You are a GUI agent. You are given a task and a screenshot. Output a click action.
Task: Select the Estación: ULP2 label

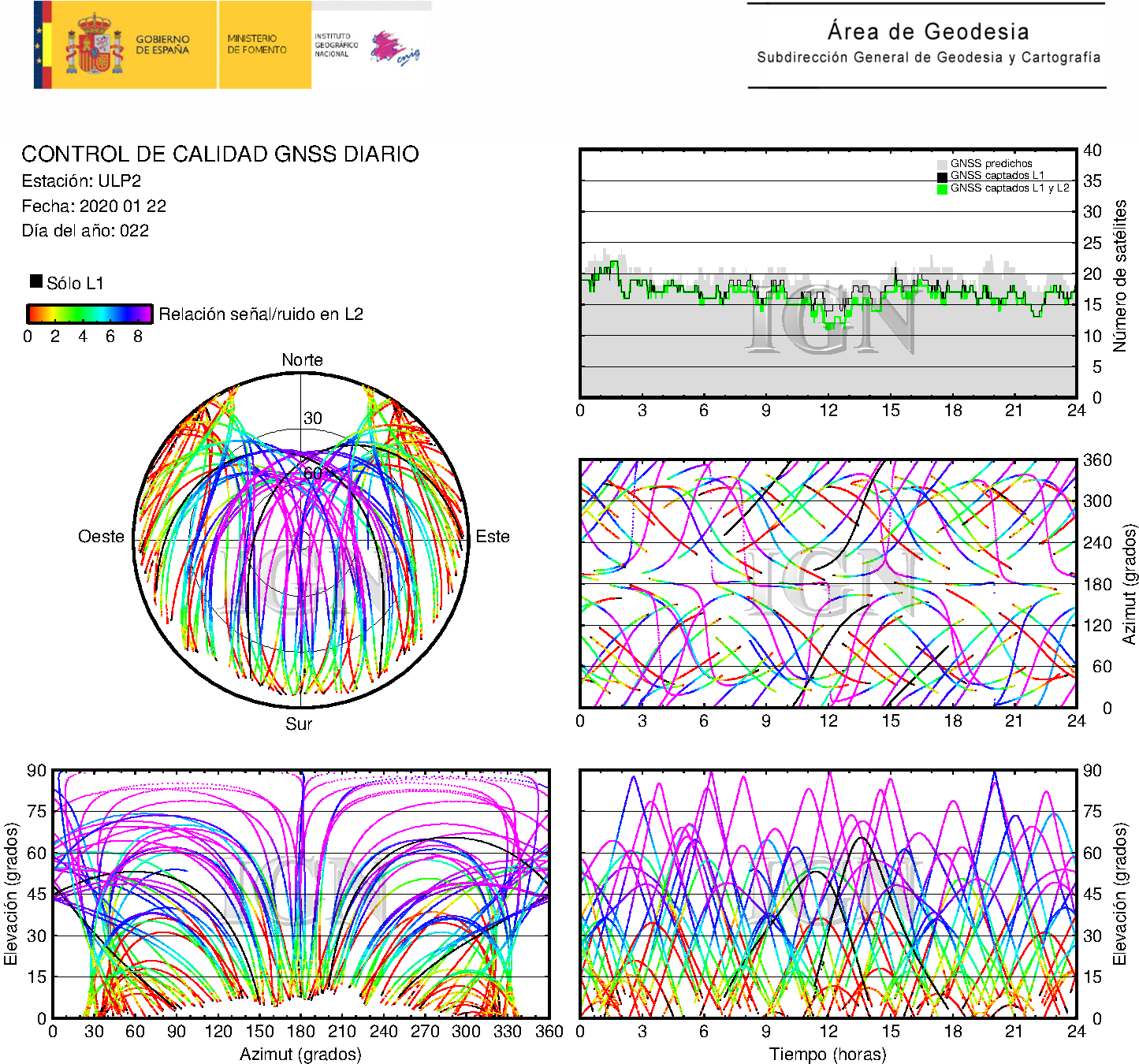81,181
